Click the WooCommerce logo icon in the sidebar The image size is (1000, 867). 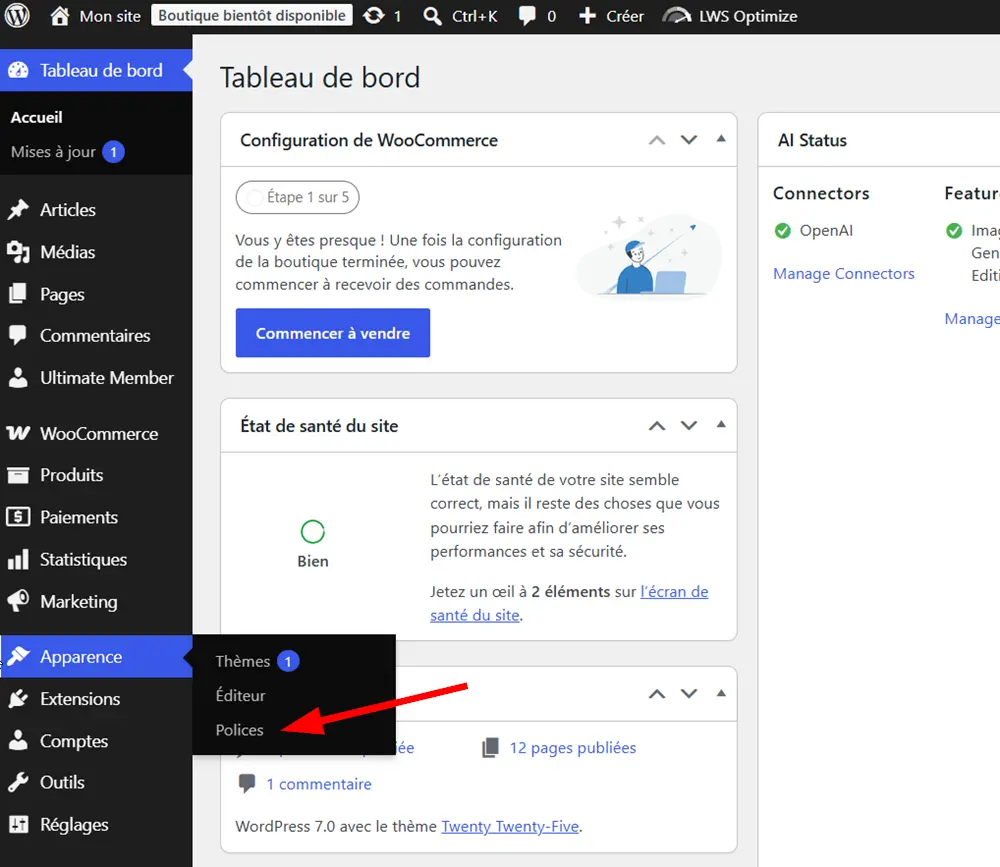[x=18, y=433]
